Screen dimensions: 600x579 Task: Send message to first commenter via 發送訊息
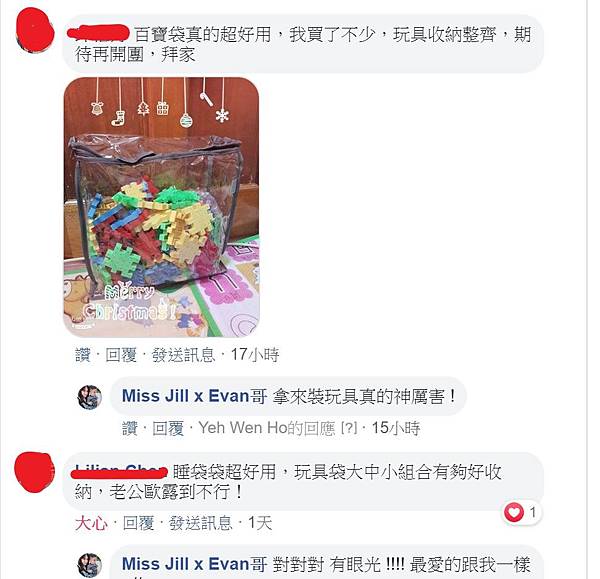[183, 355]
